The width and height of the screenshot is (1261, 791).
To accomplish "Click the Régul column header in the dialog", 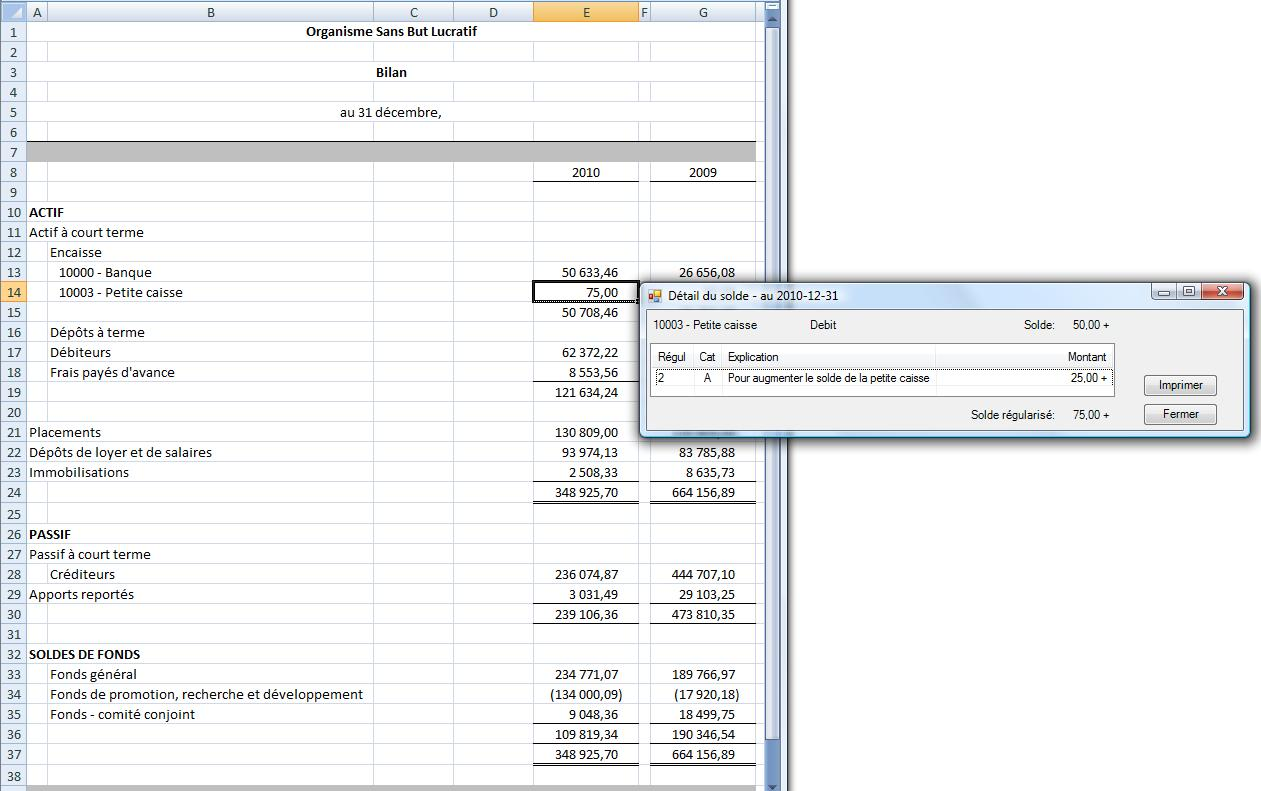I will [x=672, y=357].
